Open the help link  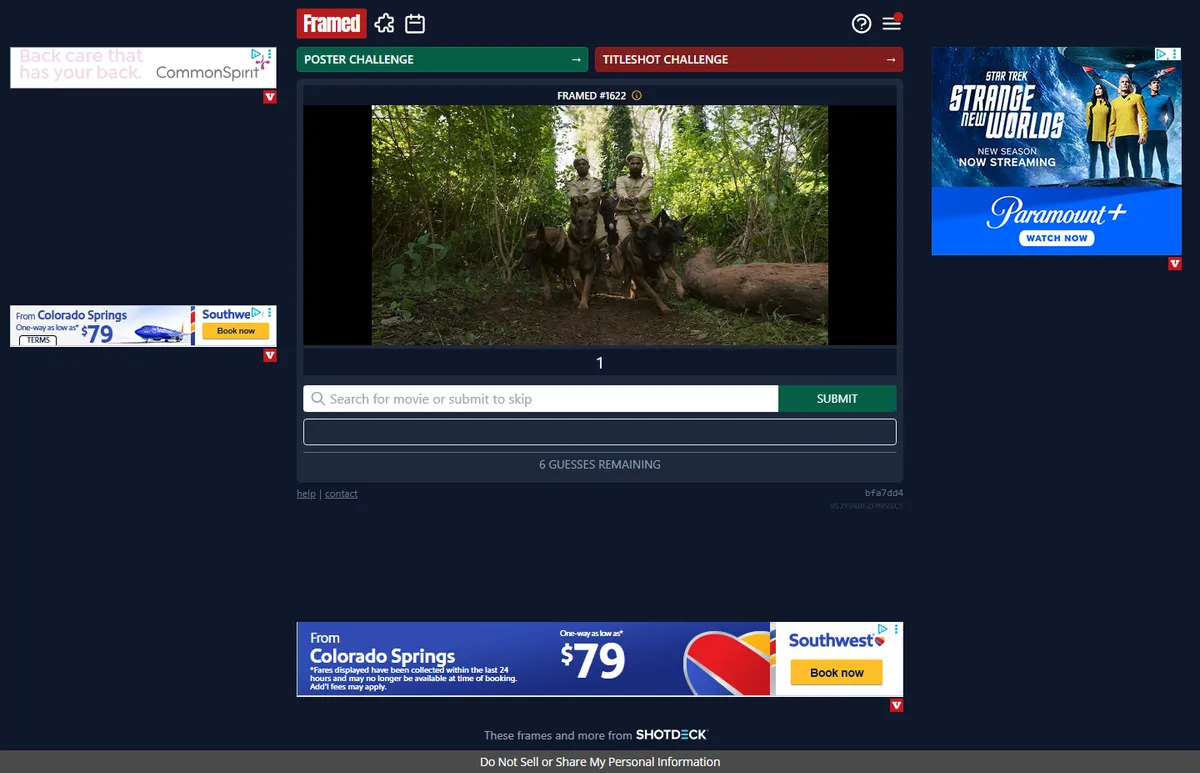(306, 494)
